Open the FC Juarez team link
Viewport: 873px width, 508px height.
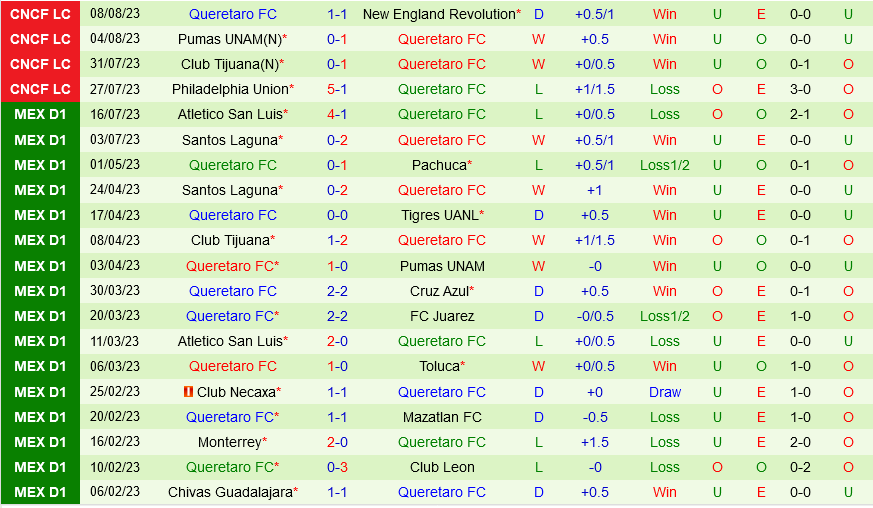pos(441,316)
